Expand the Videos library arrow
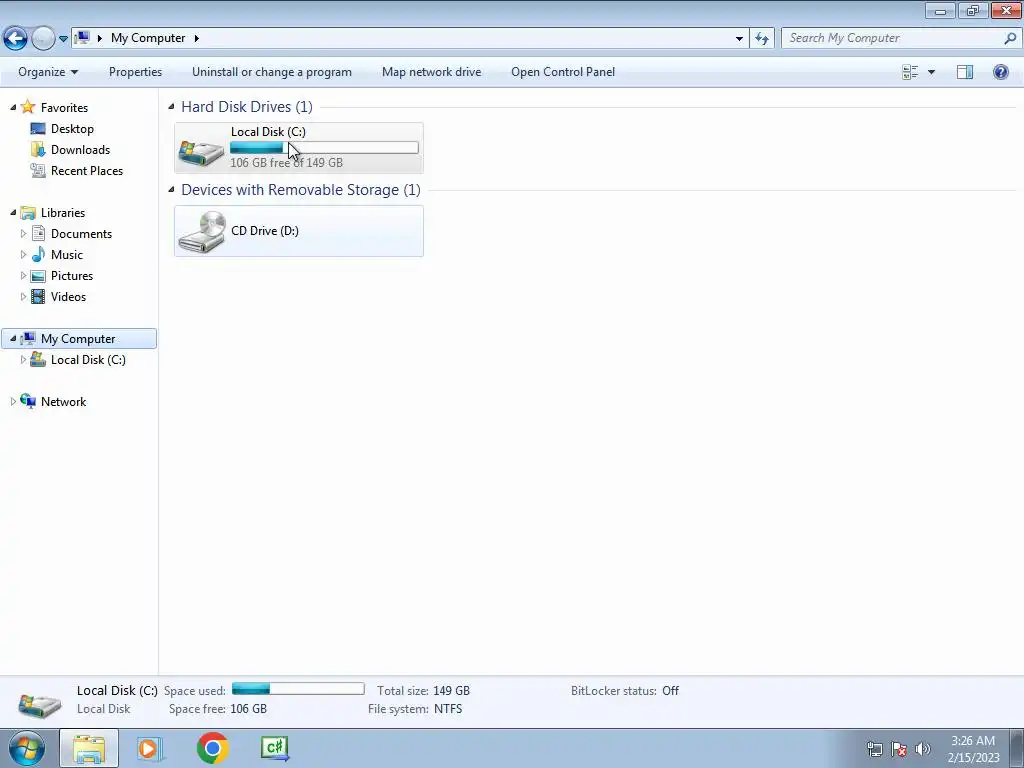The height and width of the screenshot is (768, 1024). click(x=24, y=296)
